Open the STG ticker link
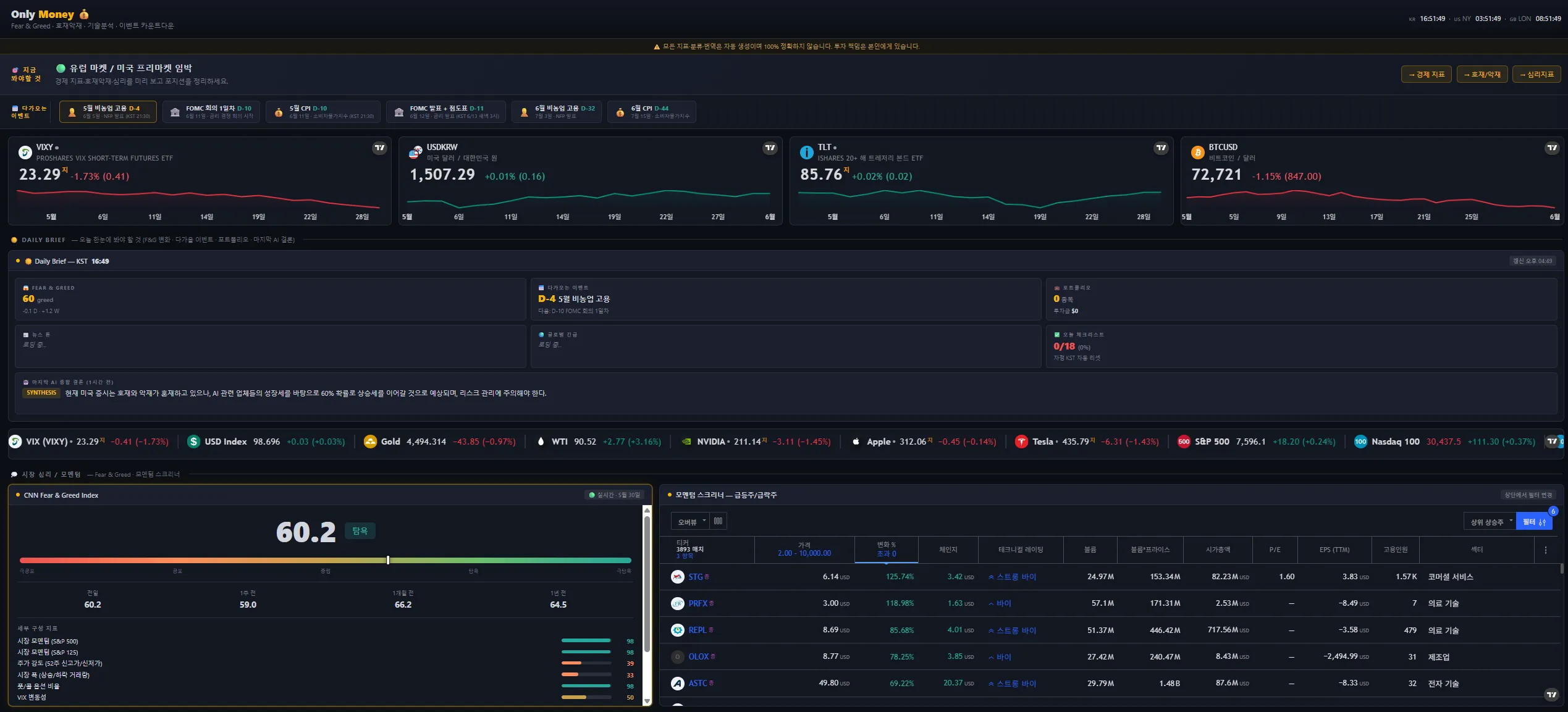Image resolution: width=1568 pixels, height=712 pixels. pos(696,577)
